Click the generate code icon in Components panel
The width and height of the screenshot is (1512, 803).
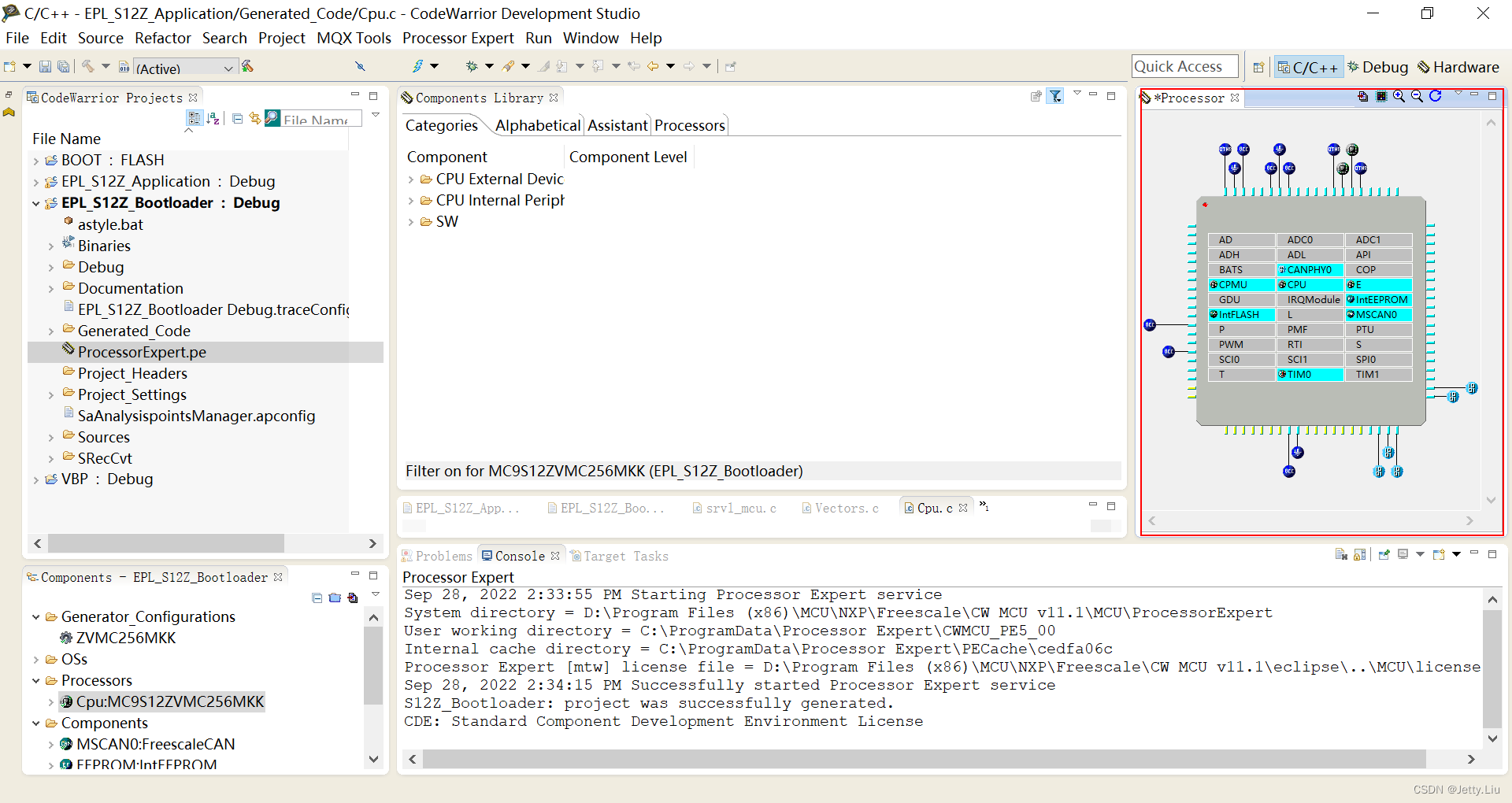[353, 598]
